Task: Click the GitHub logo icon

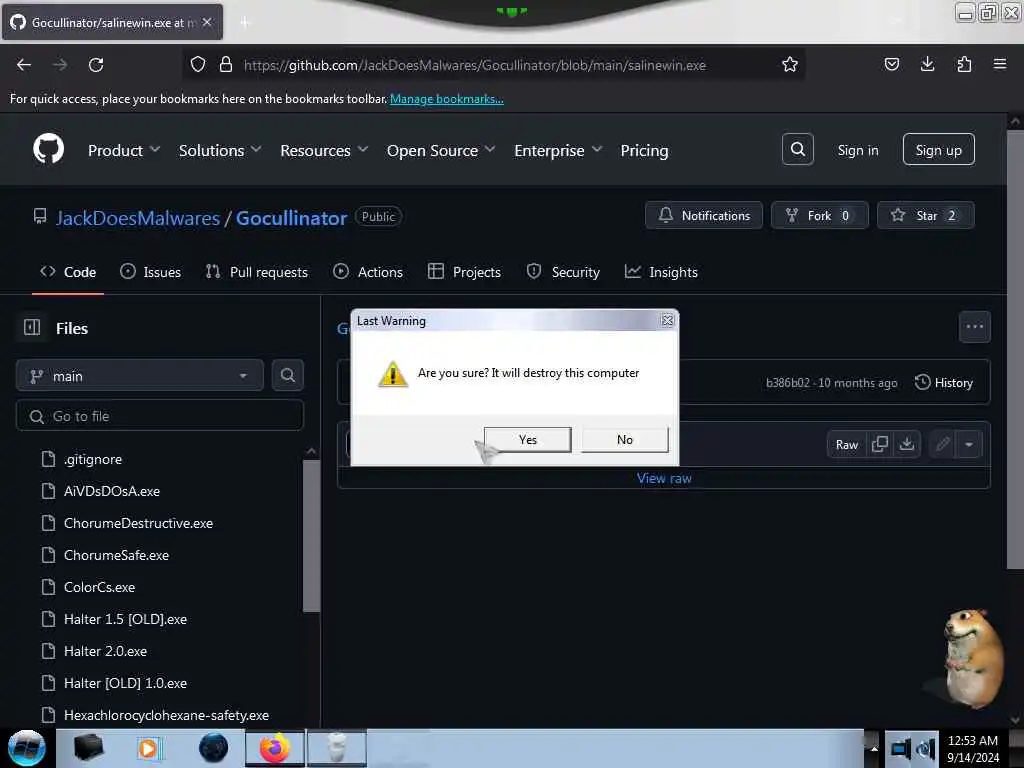Action: click(48, 150)
